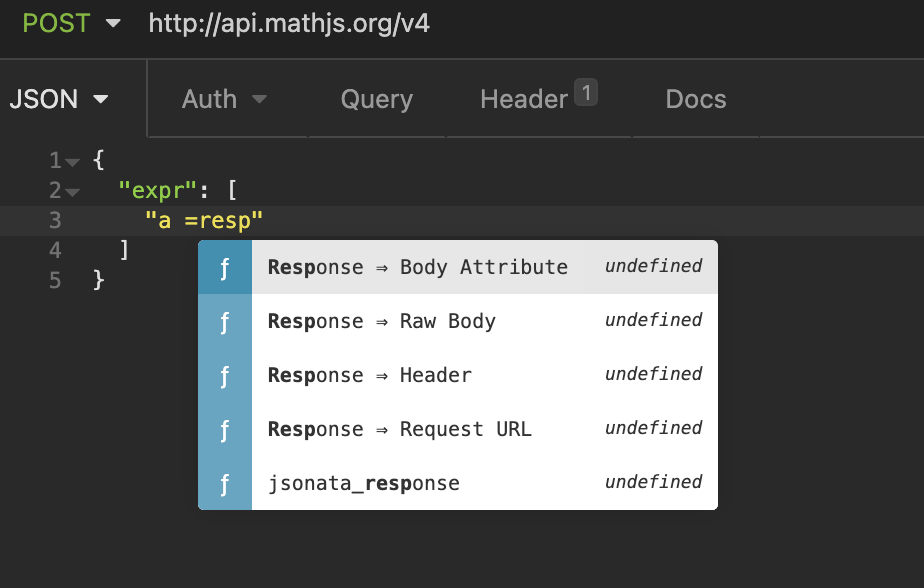Open the JSON body type dropdown

(x=59, y=99)
